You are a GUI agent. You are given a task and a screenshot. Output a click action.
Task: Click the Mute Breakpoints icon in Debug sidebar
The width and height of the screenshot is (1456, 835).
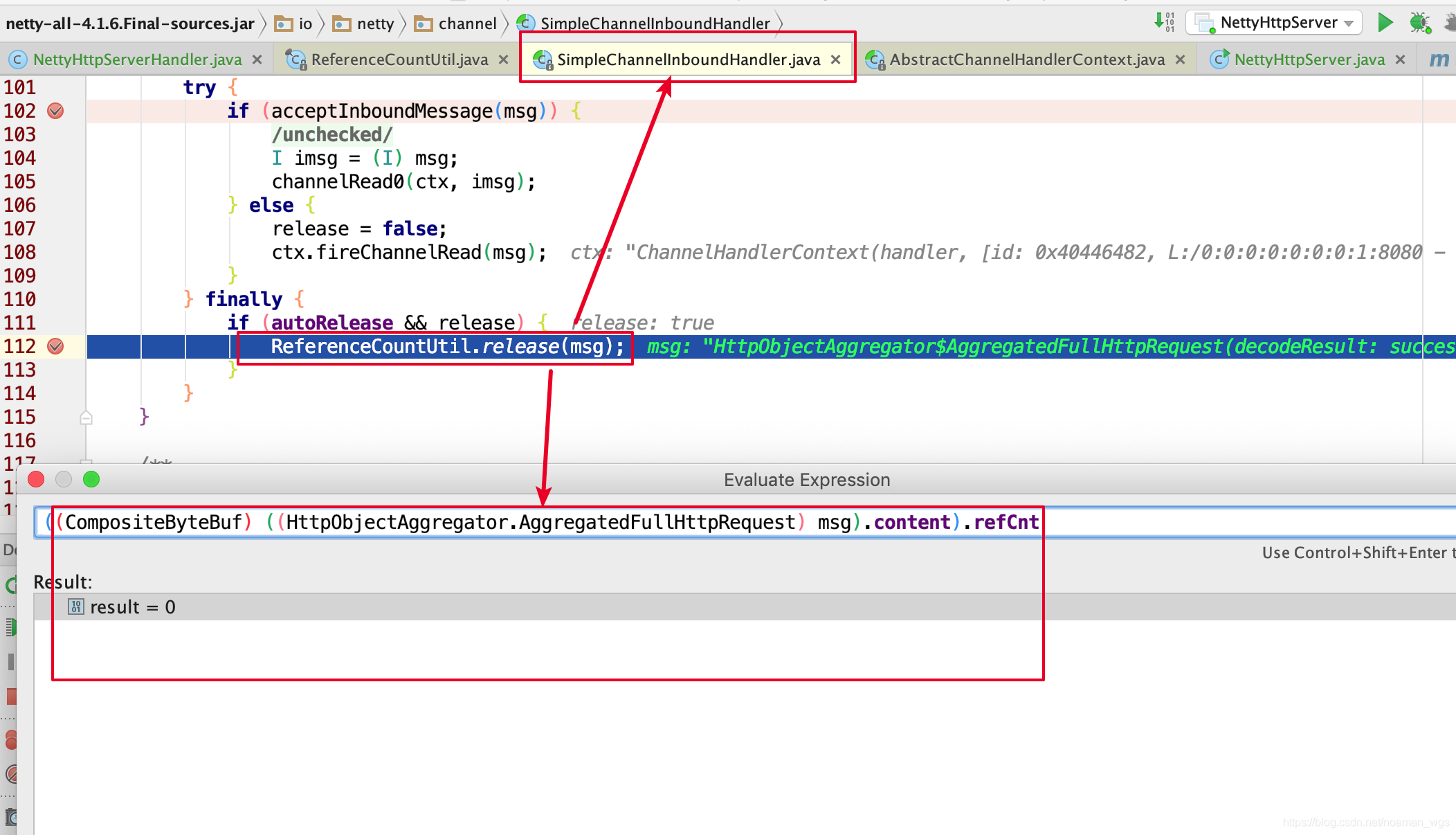tap(10, 774)
